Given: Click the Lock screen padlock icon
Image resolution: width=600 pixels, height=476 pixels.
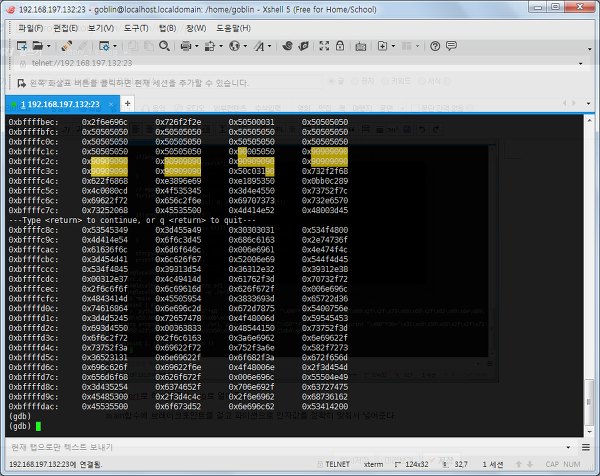Looking at the screenshot, I should [x=340, y=46].
